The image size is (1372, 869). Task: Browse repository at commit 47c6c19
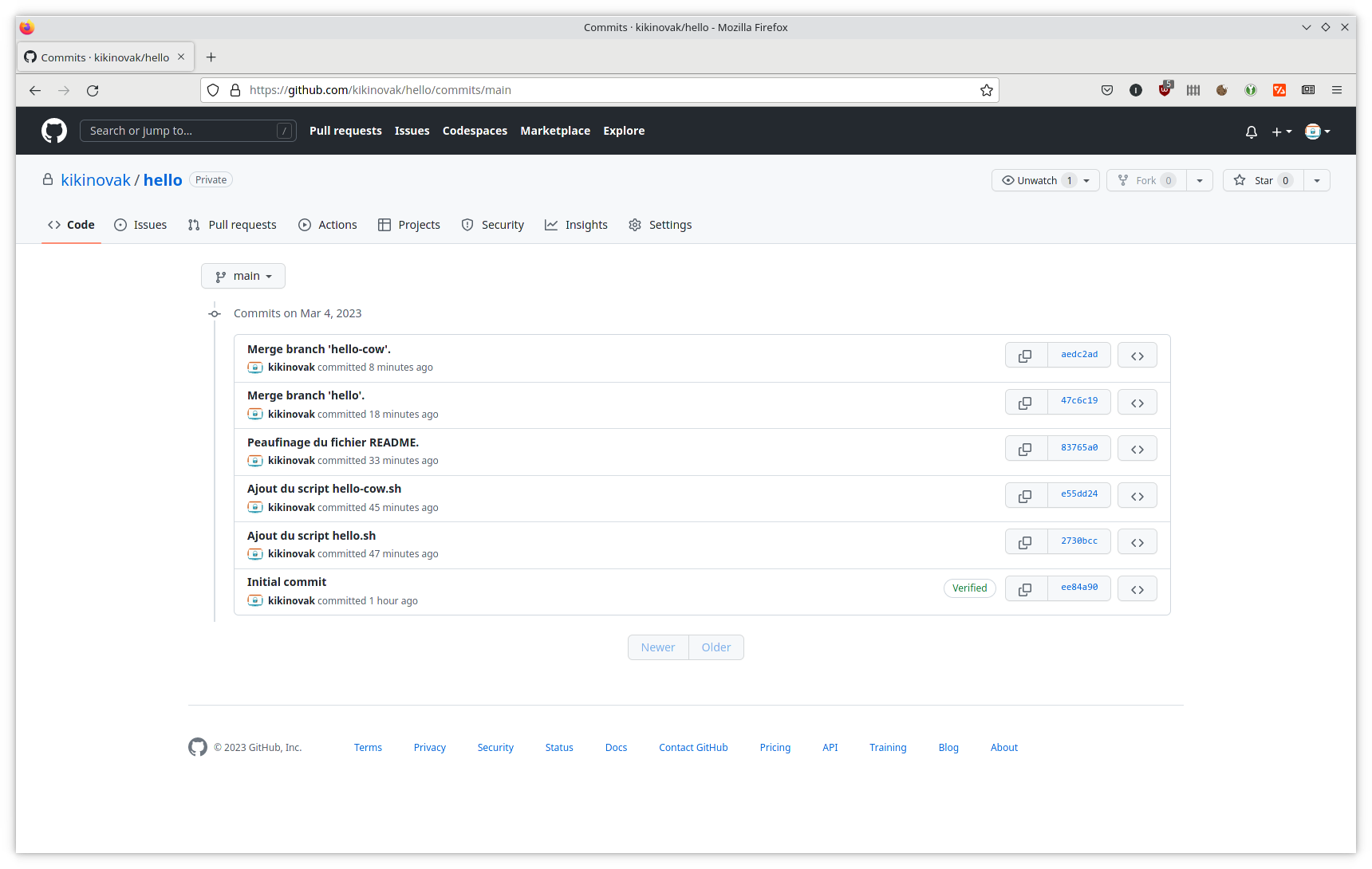1137,403
